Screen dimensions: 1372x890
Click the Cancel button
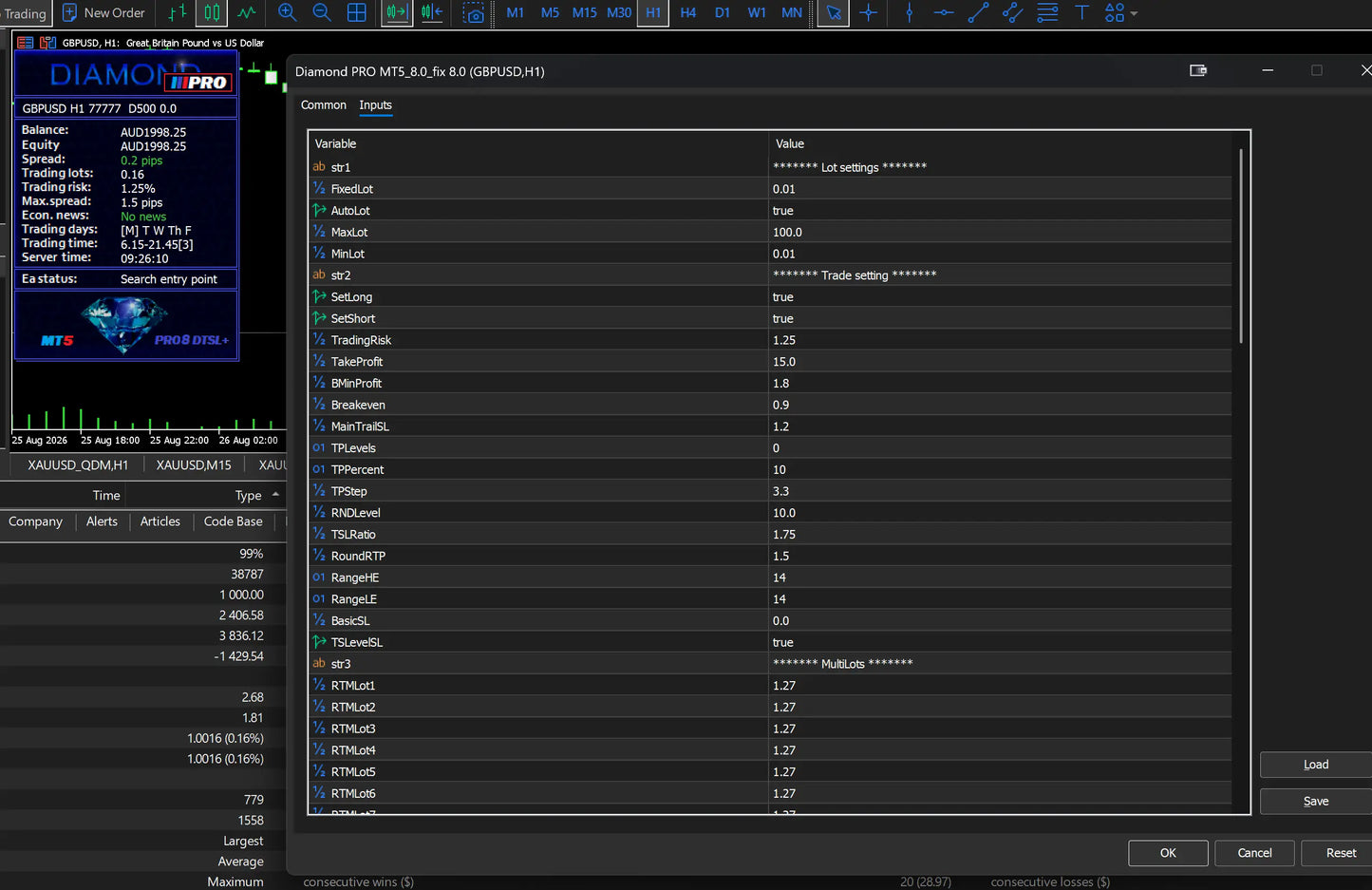click(x=1254, y=853)
